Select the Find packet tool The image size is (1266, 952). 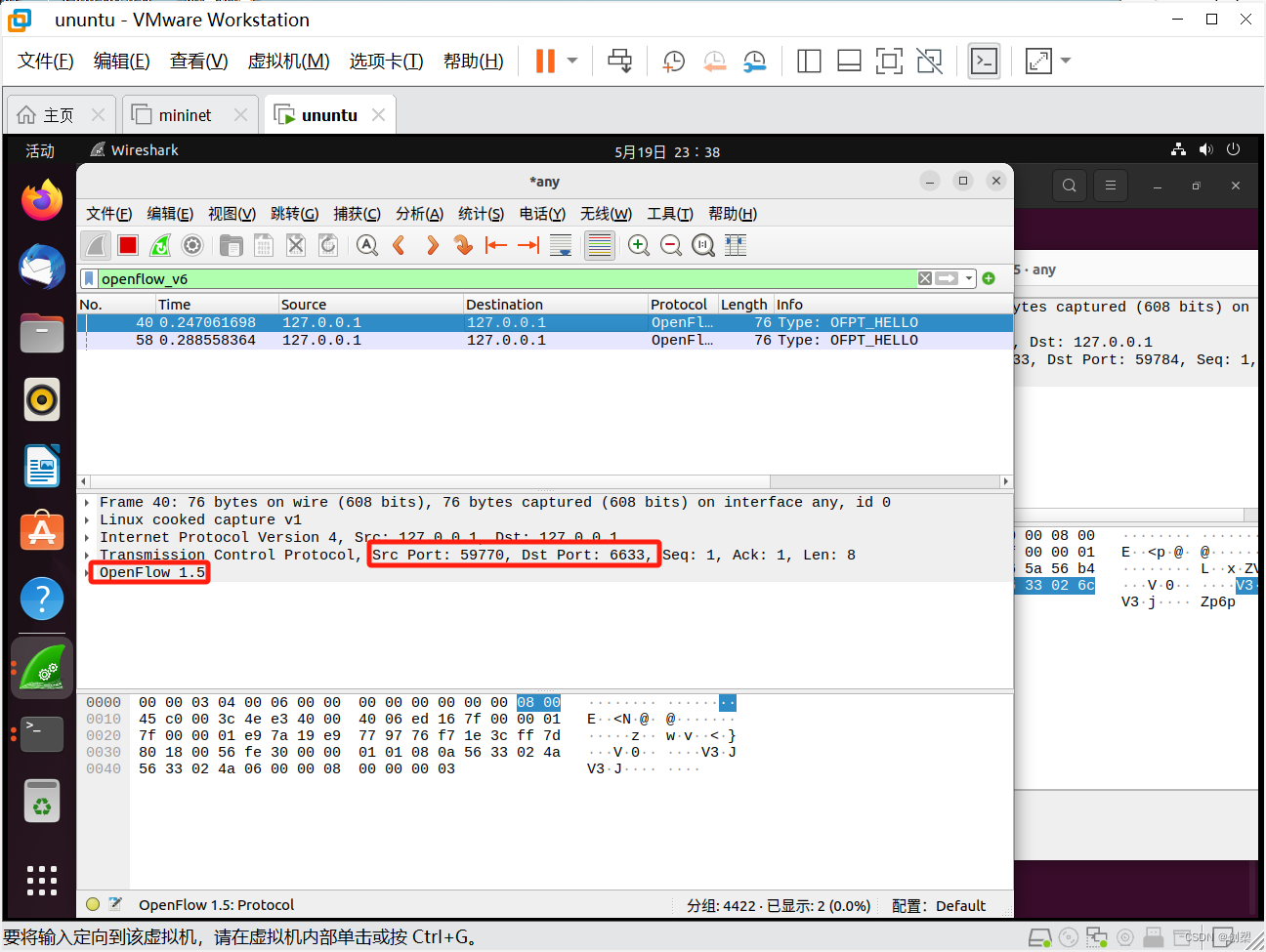[x=366, y=245]
